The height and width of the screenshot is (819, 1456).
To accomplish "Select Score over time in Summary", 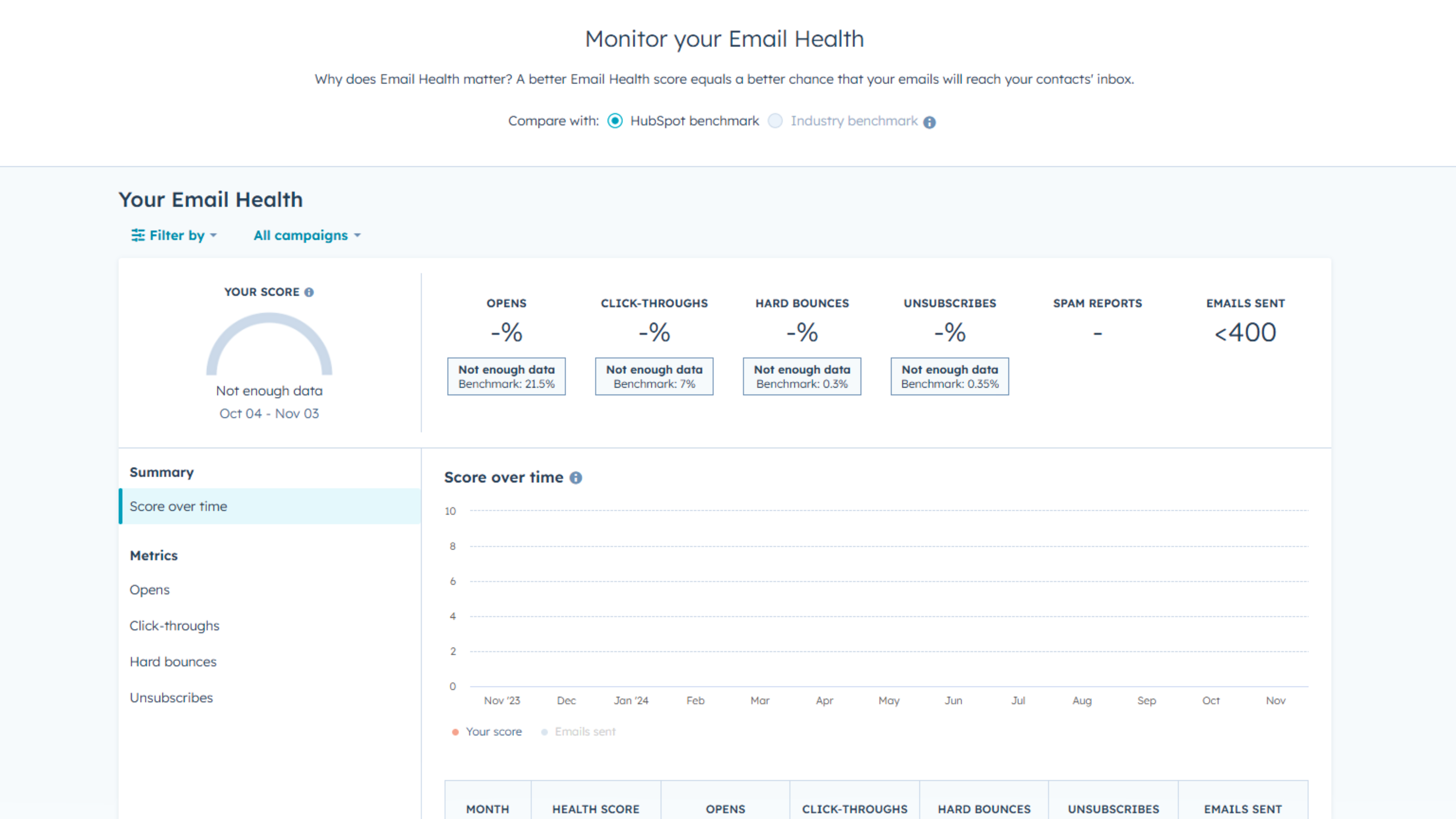I will tap(270, 507).
